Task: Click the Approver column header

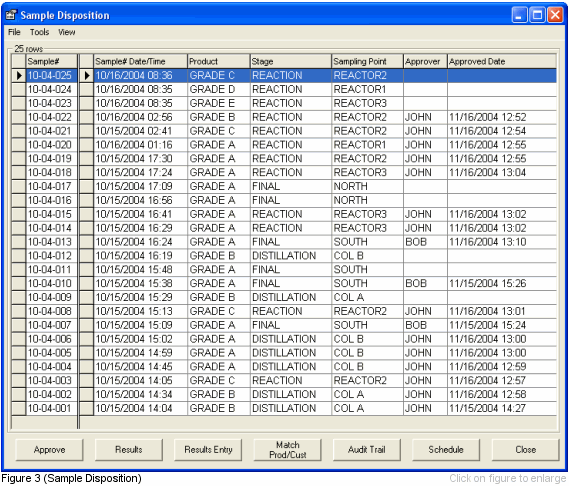Action: coord(425,61)
